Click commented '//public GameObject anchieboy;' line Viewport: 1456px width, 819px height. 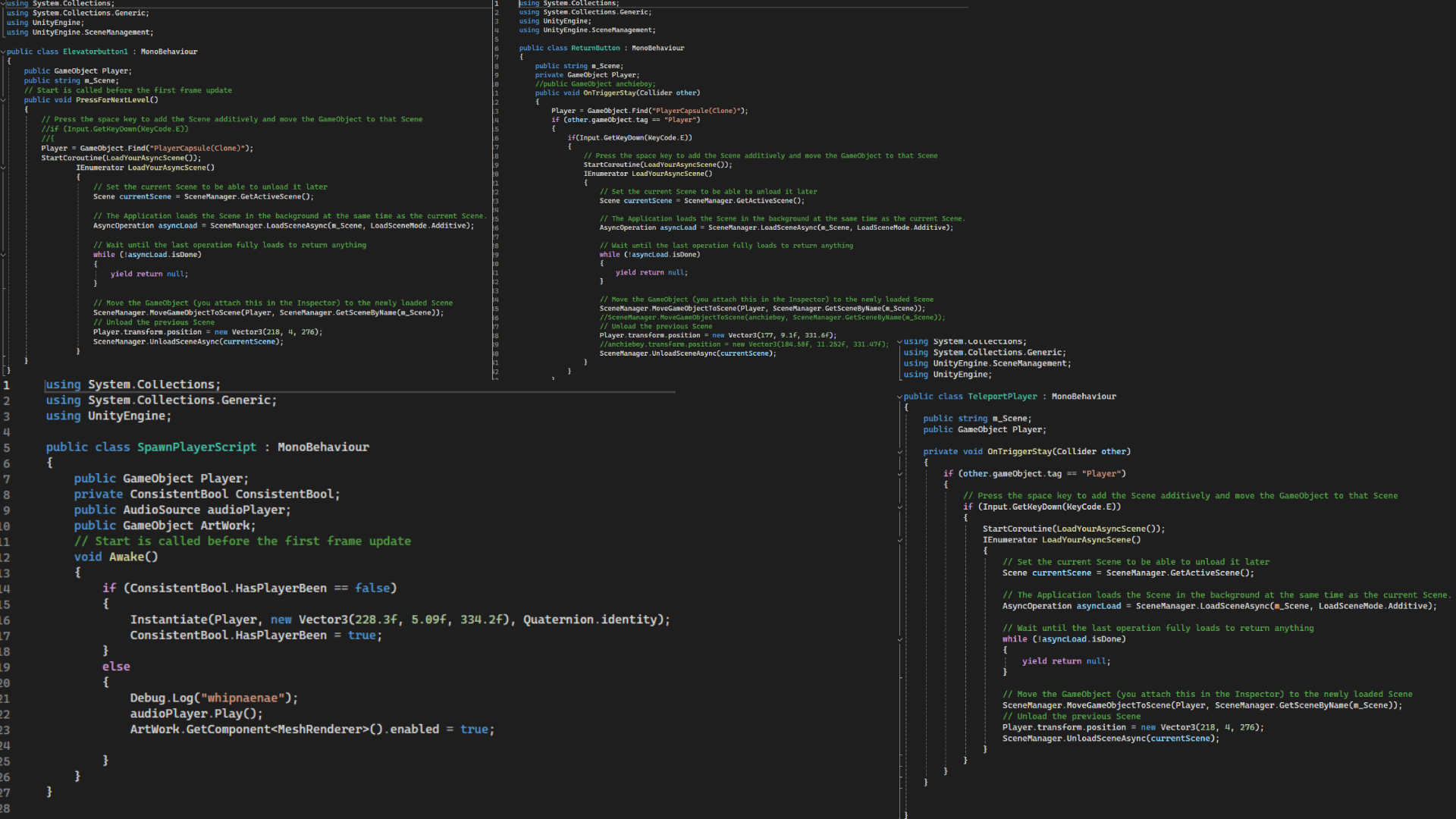coord(595,84)
